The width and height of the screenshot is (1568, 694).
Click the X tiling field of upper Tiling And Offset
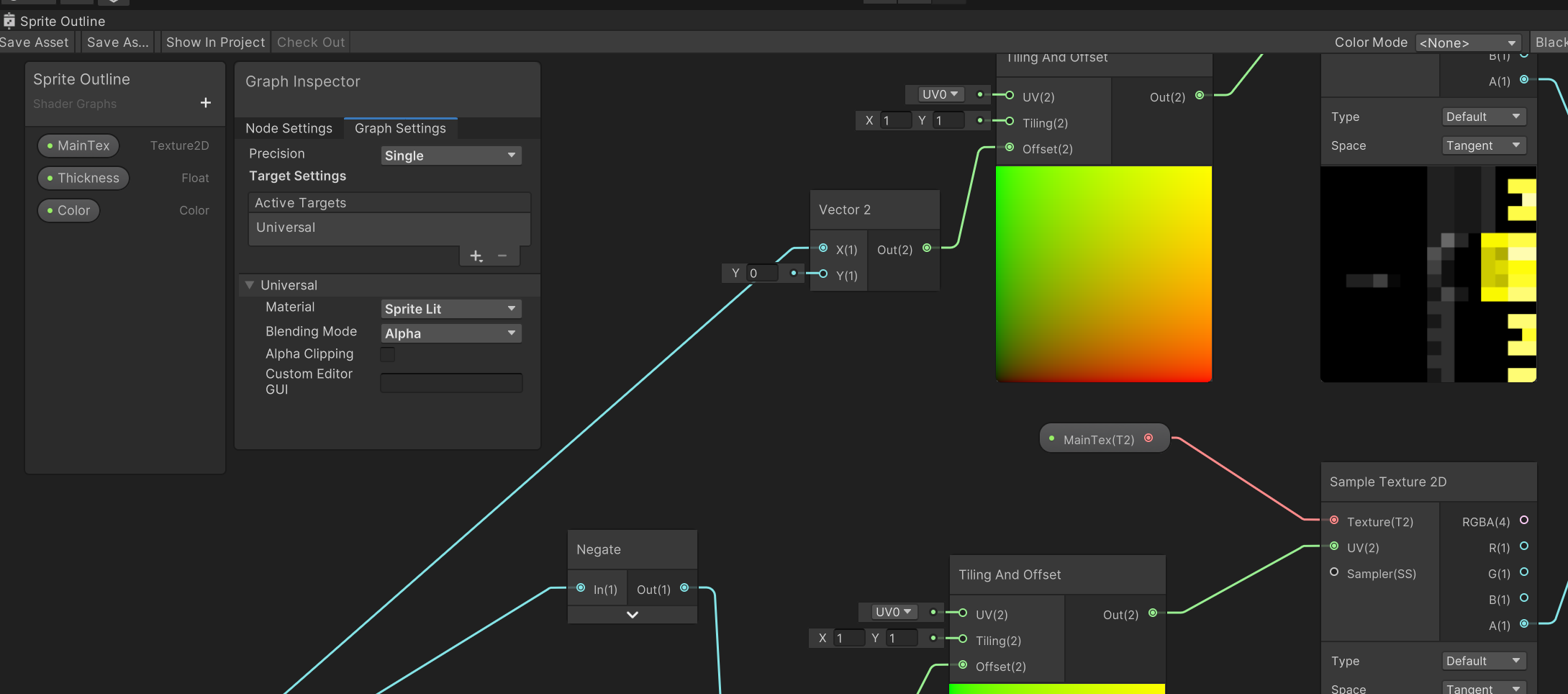click(x=896, y=120)
